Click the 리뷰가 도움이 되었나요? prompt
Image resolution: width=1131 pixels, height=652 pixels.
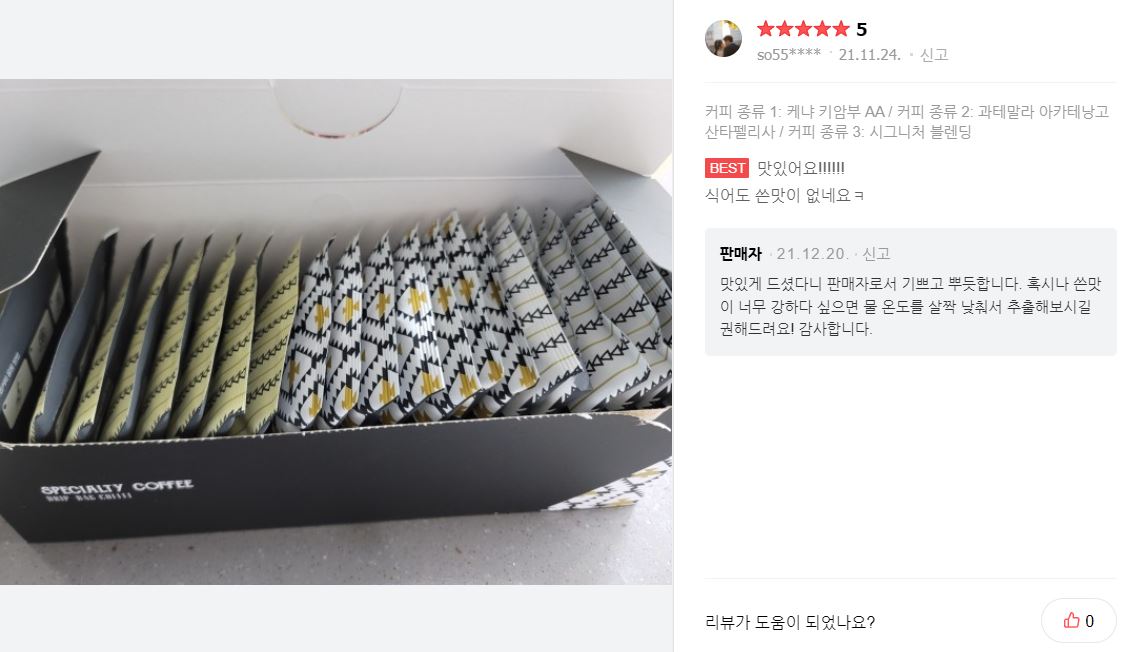point(790,621)
